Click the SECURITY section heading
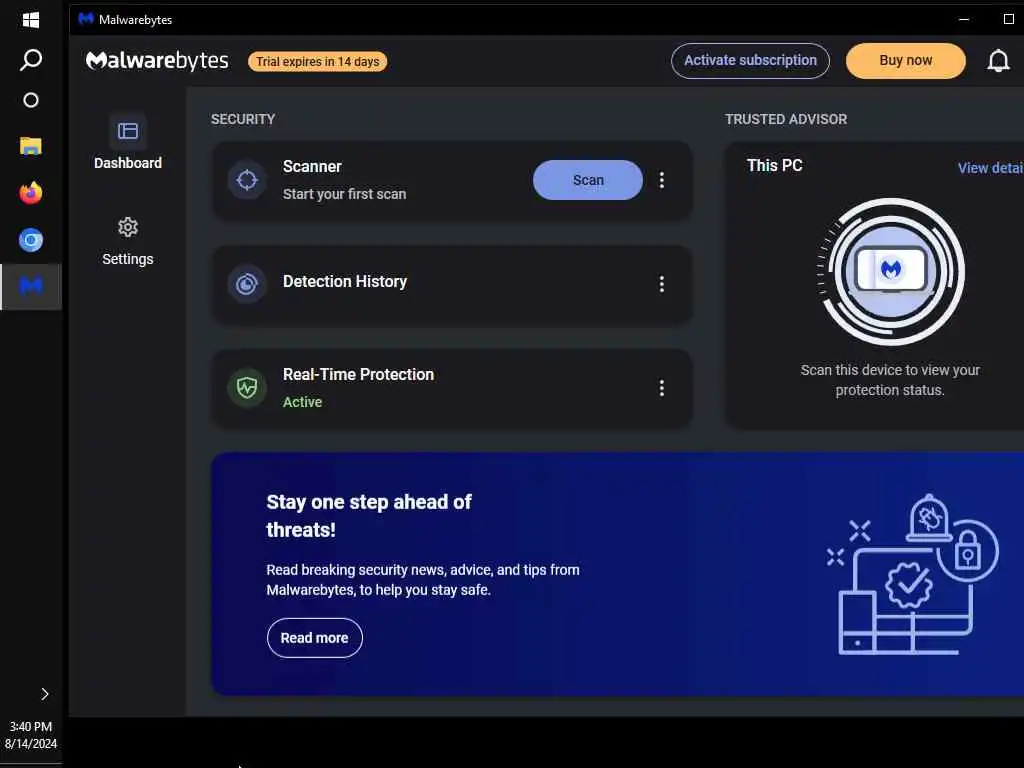 coord(243,119)
